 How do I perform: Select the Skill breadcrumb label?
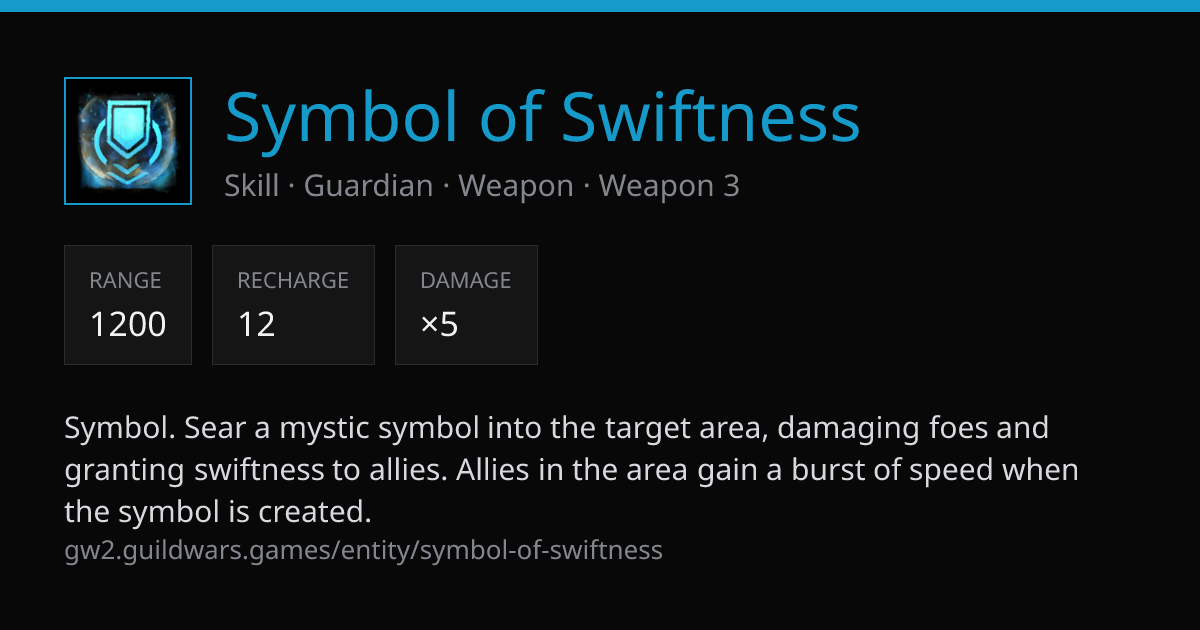(x=252, y=186)
